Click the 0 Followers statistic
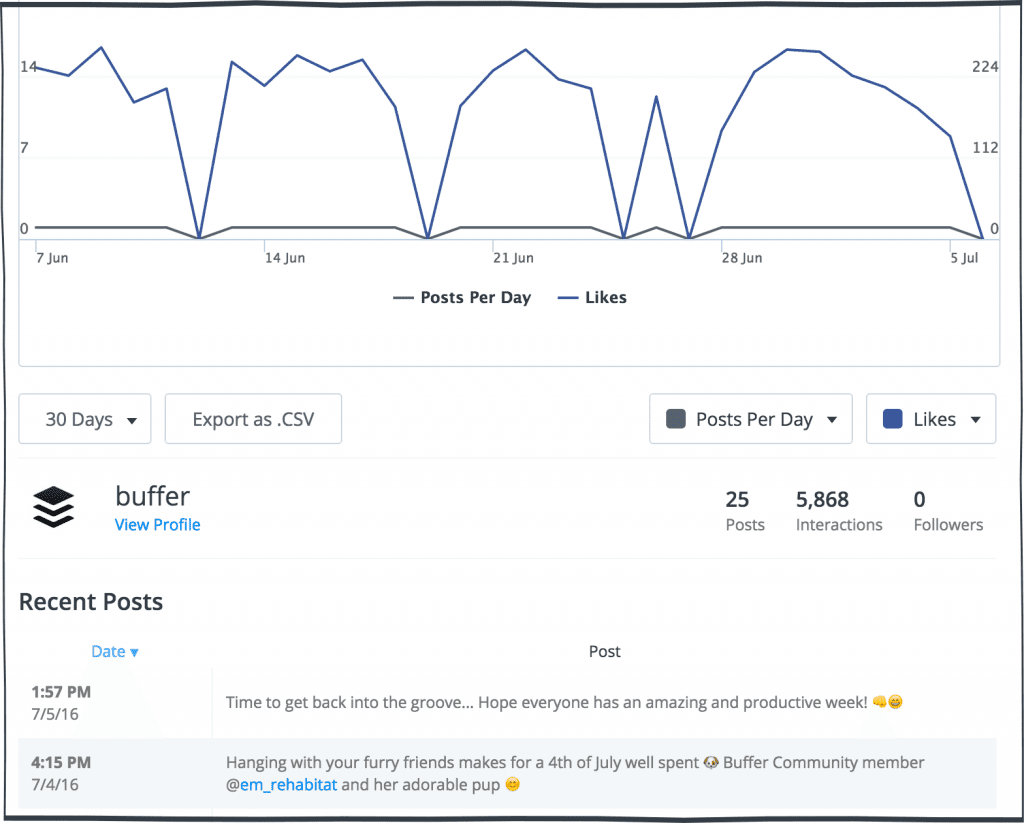The image size is (1024, 823). tap(948, 510)
